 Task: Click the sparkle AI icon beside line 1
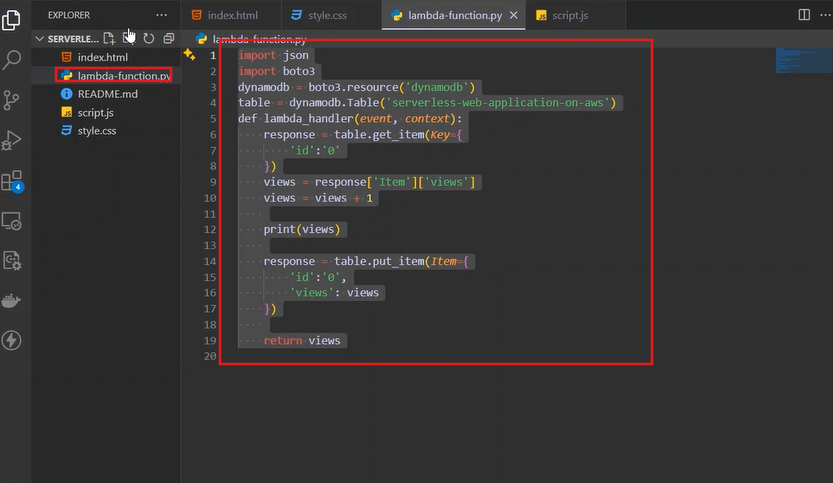(x=189, y=54)
